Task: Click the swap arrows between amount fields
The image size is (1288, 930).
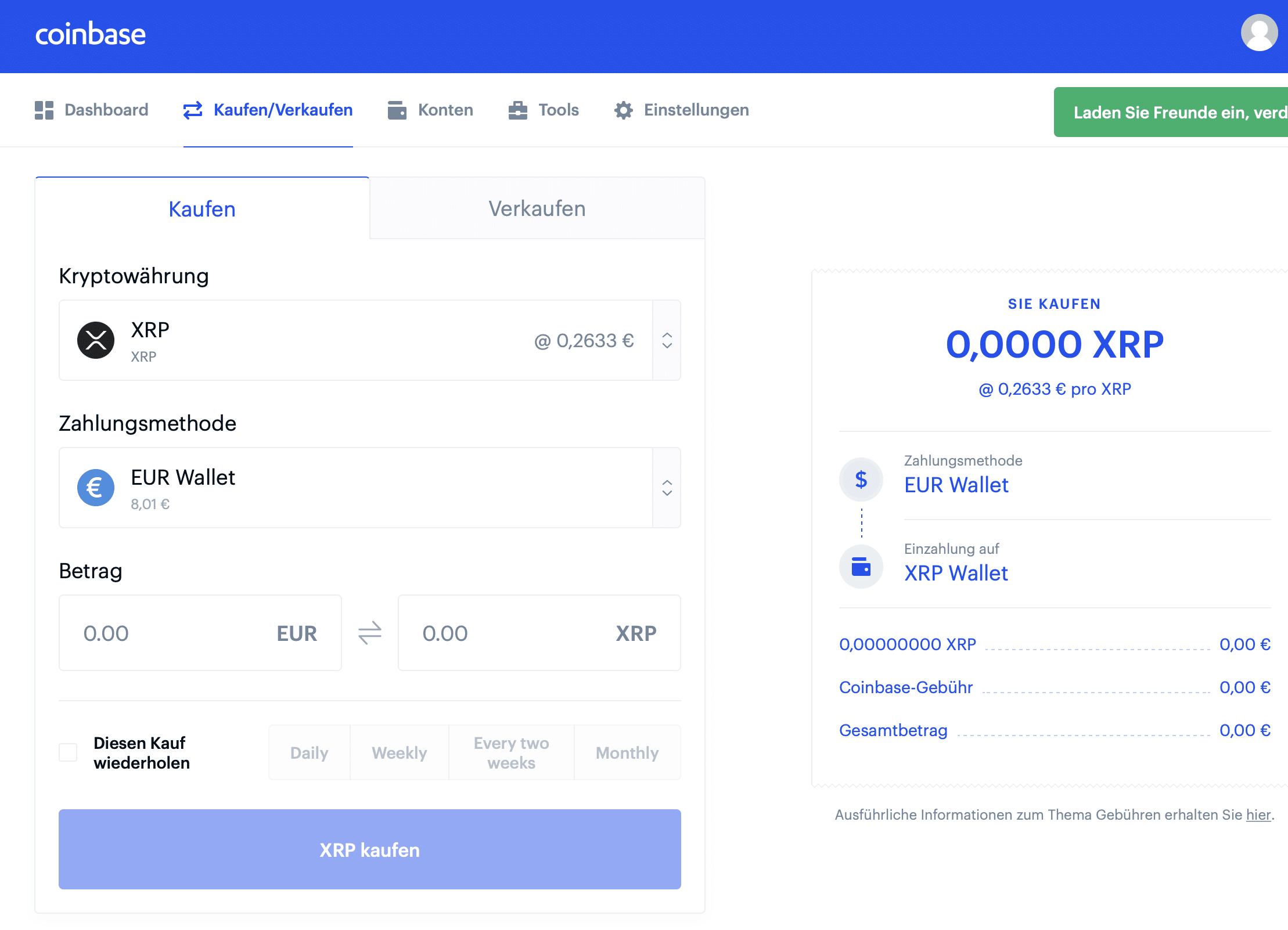Action: [x=370, y=633]
